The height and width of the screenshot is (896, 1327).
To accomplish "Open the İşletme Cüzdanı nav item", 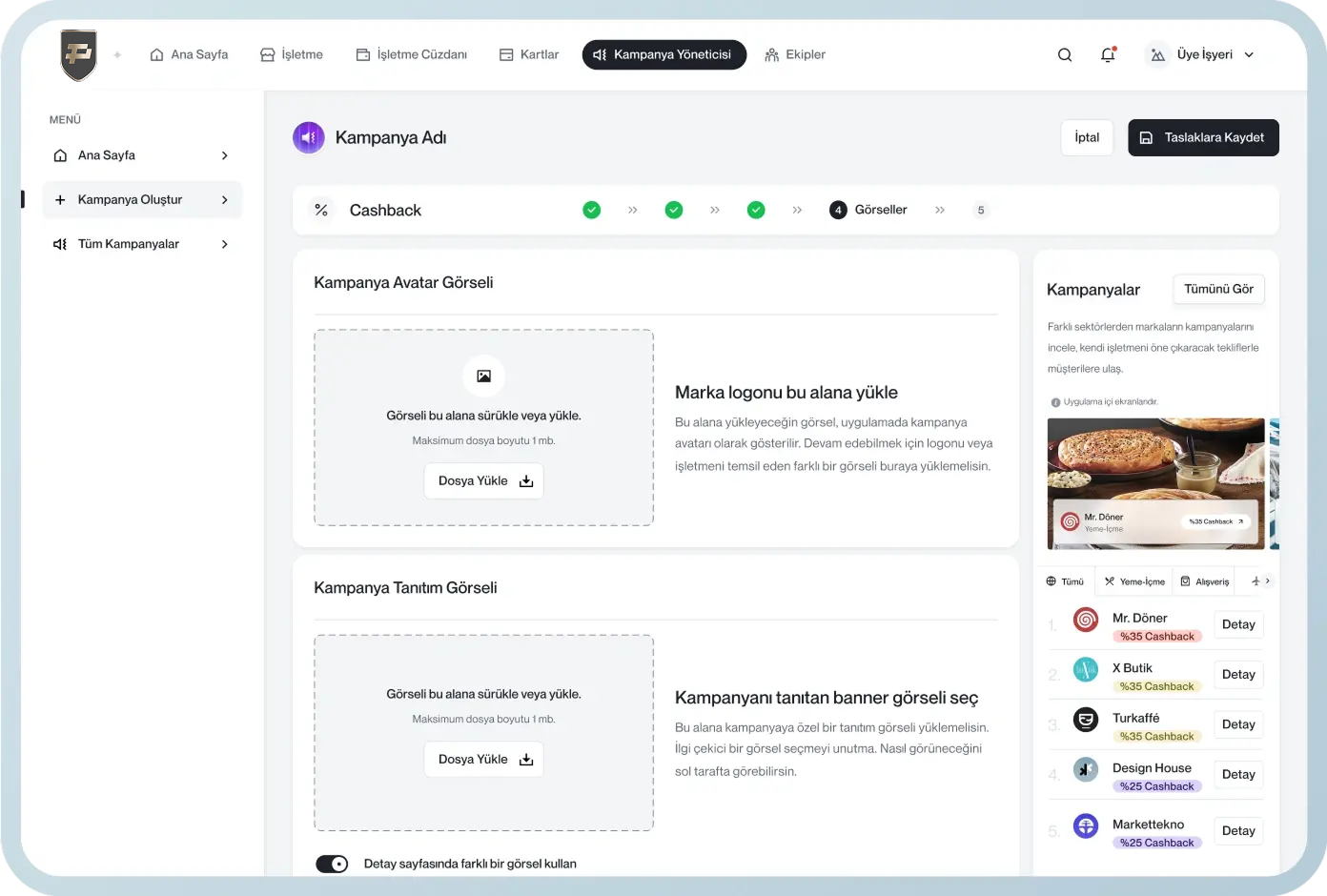I will [412, 55].
